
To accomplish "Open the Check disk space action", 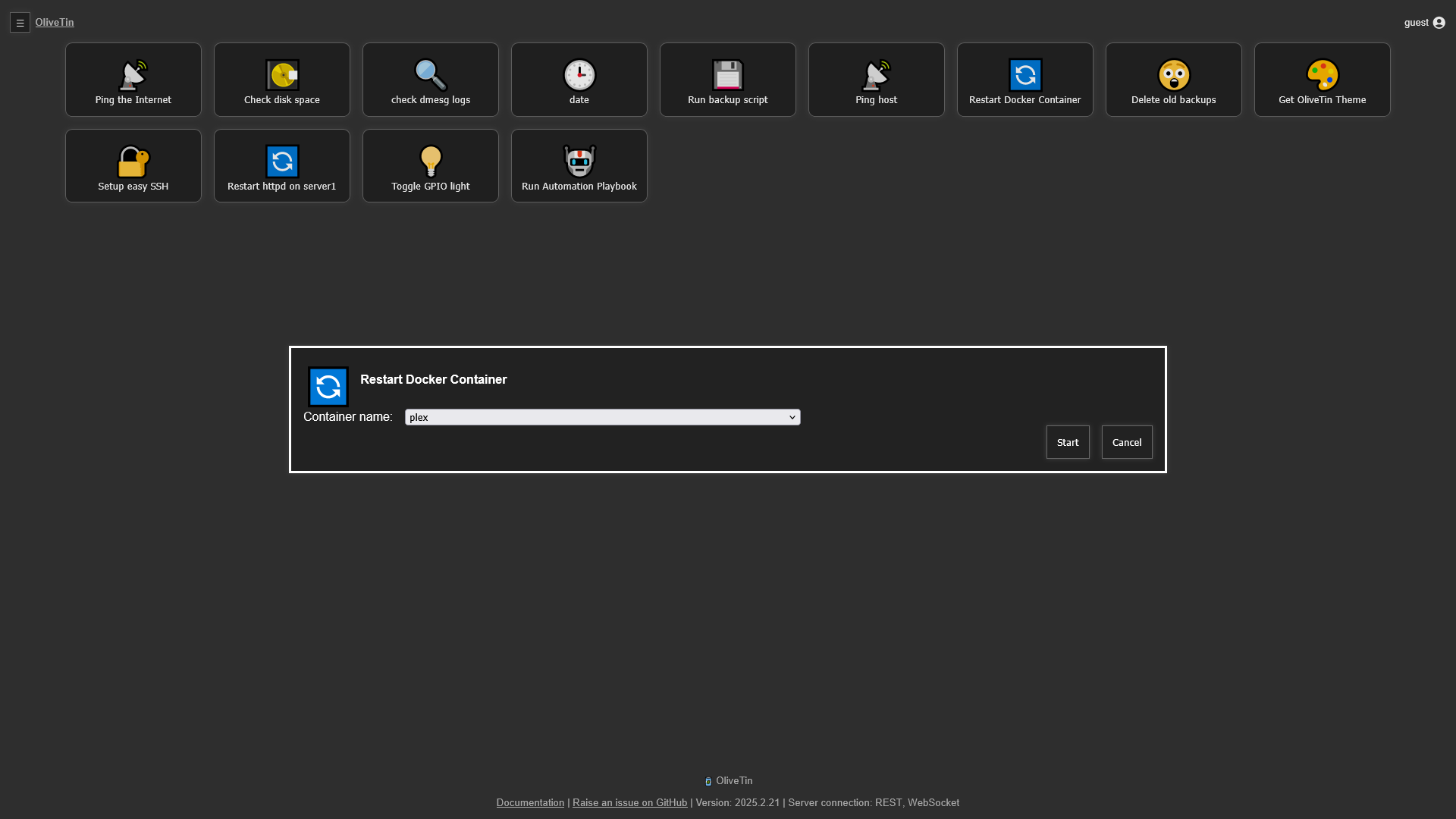I will pos(282,80).
